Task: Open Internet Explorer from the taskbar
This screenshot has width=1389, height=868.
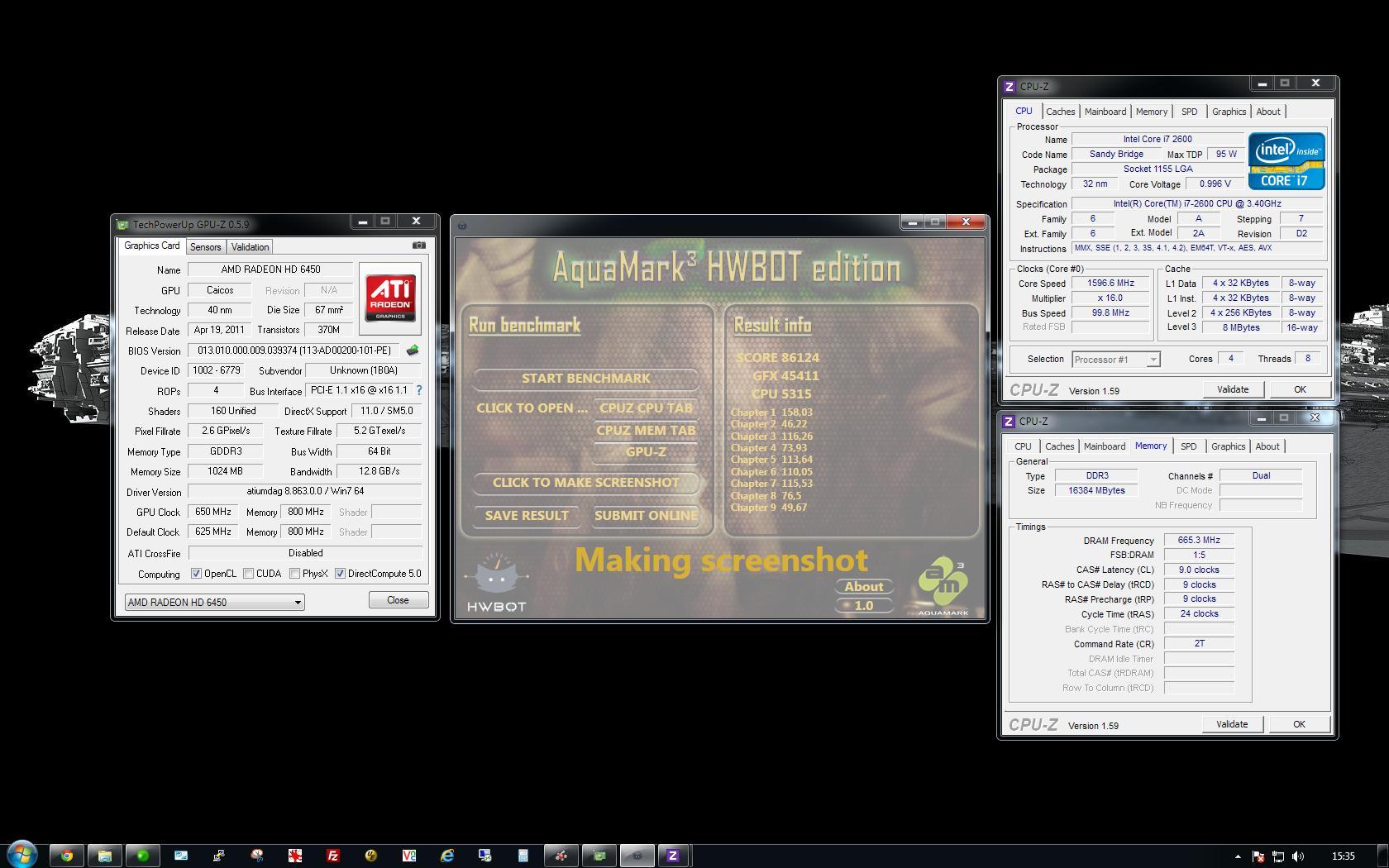Action: [446, 856]
